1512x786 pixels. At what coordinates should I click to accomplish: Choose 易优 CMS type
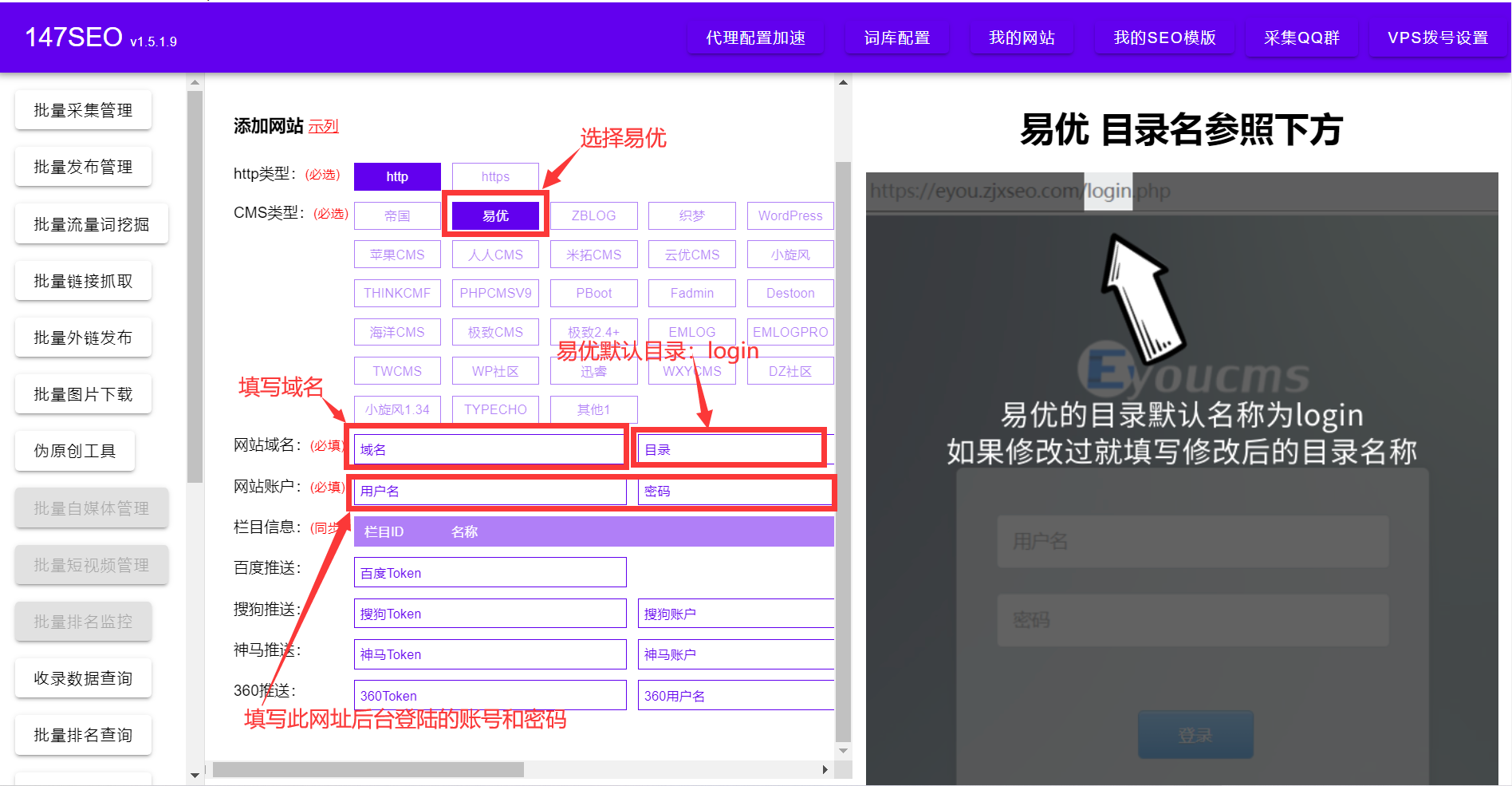click(x=495, y=215)
